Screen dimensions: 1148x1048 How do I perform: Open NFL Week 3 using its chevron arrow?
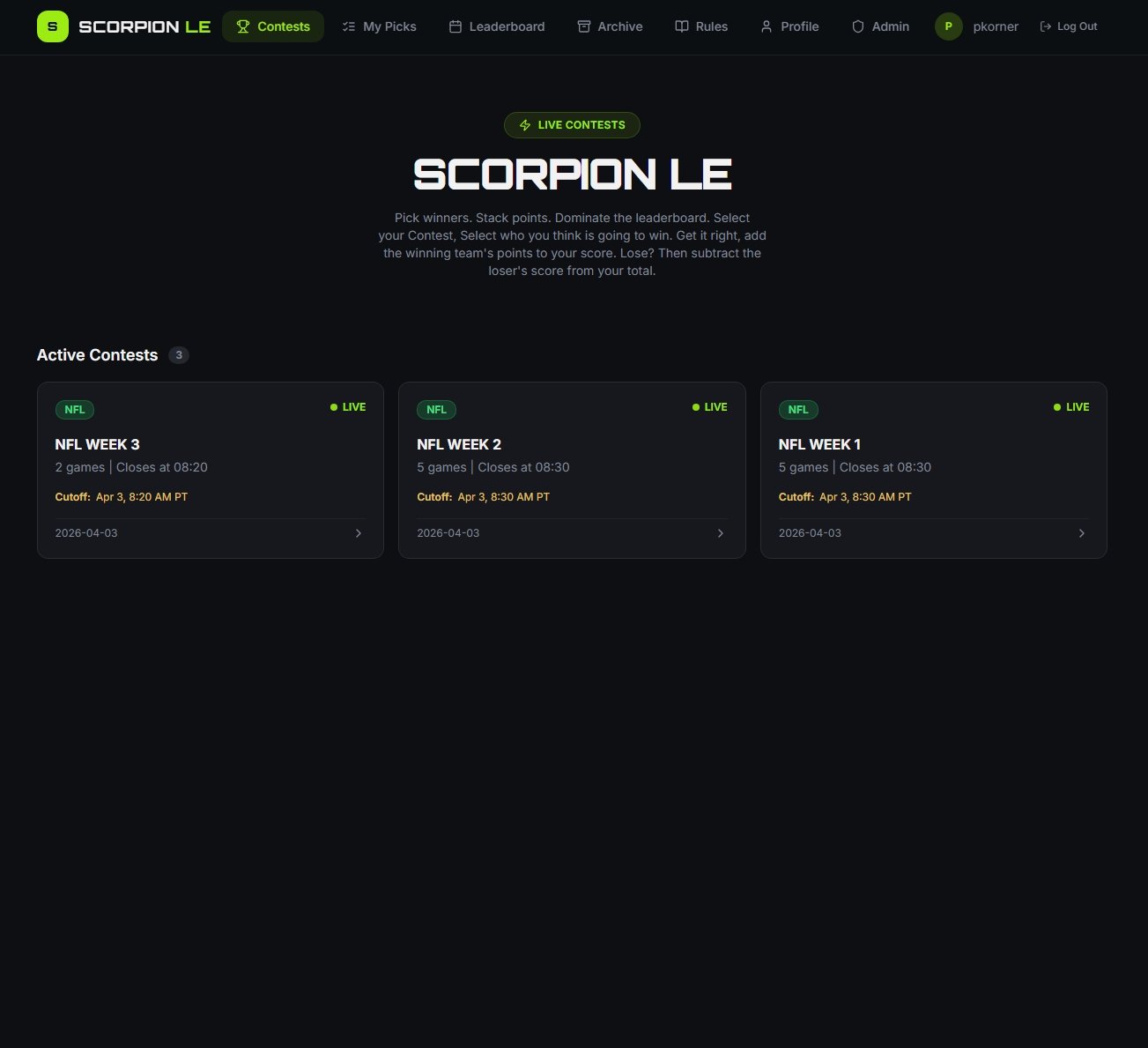[359, 533]
